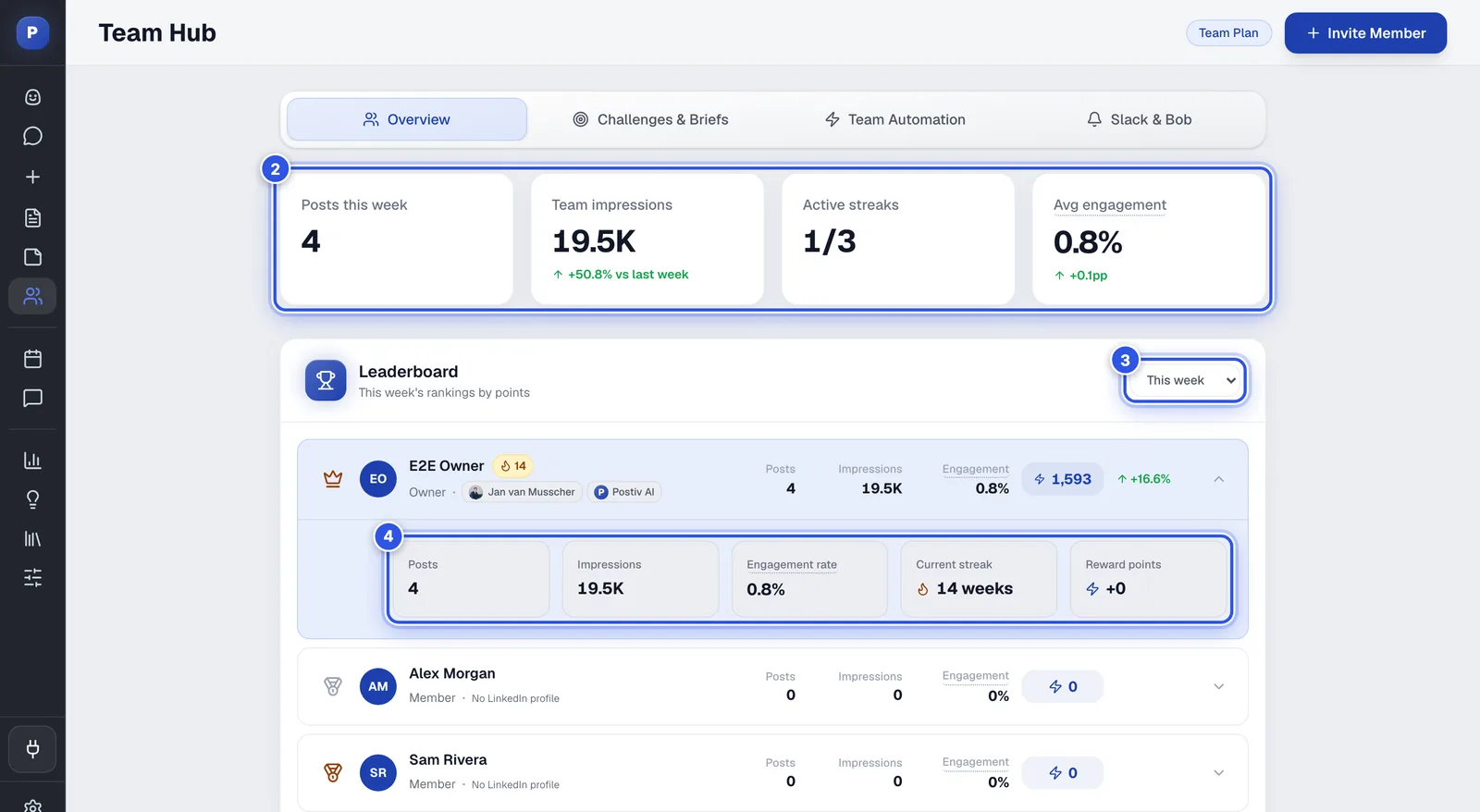Click the Avg engagement label
The width and height of the screenshot is (1480, 812).
pyautogui.click(x=1110, y=204)
